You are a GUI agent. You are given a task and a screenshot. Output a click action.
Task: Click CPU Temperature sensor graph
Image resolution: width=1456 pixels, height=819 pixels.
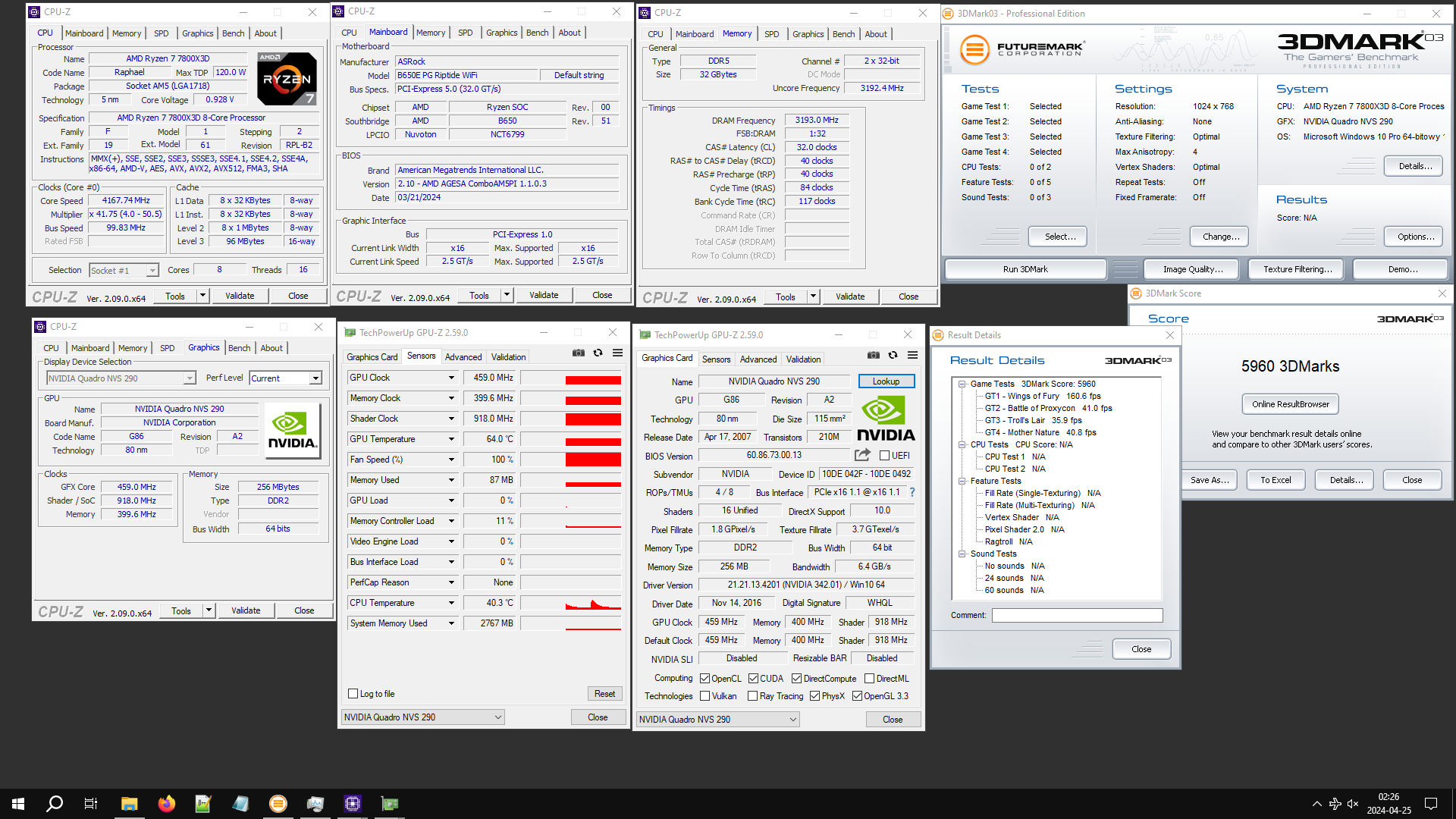570,603
